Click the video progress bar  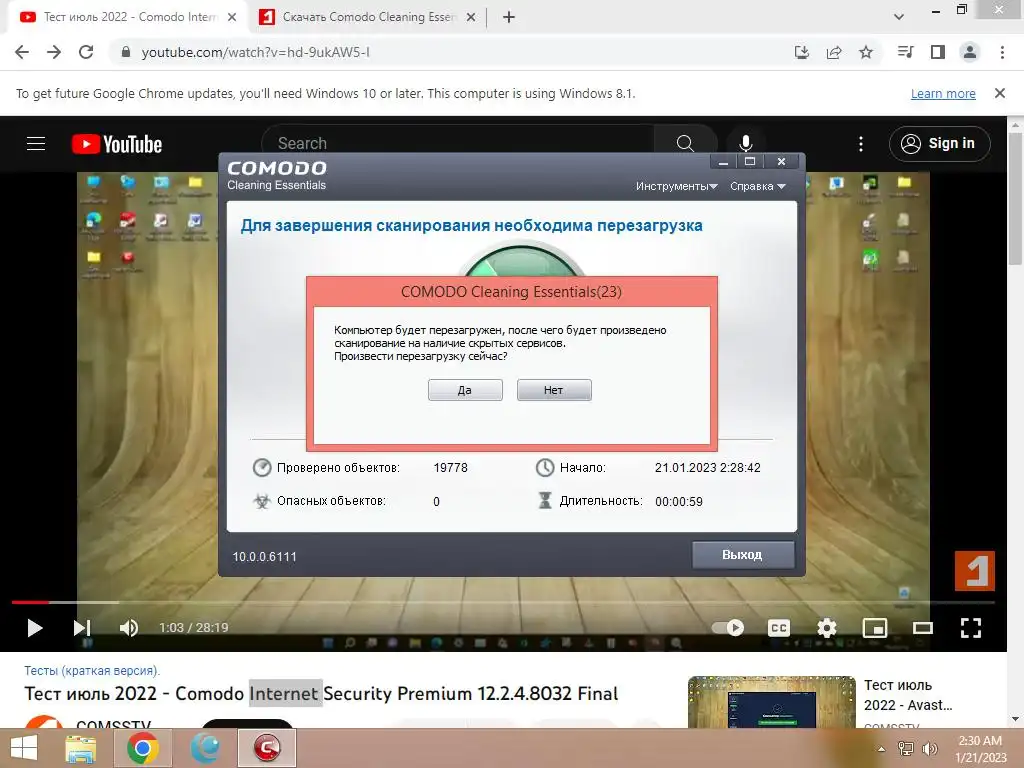pyautogui.click(x=503, y=602)
